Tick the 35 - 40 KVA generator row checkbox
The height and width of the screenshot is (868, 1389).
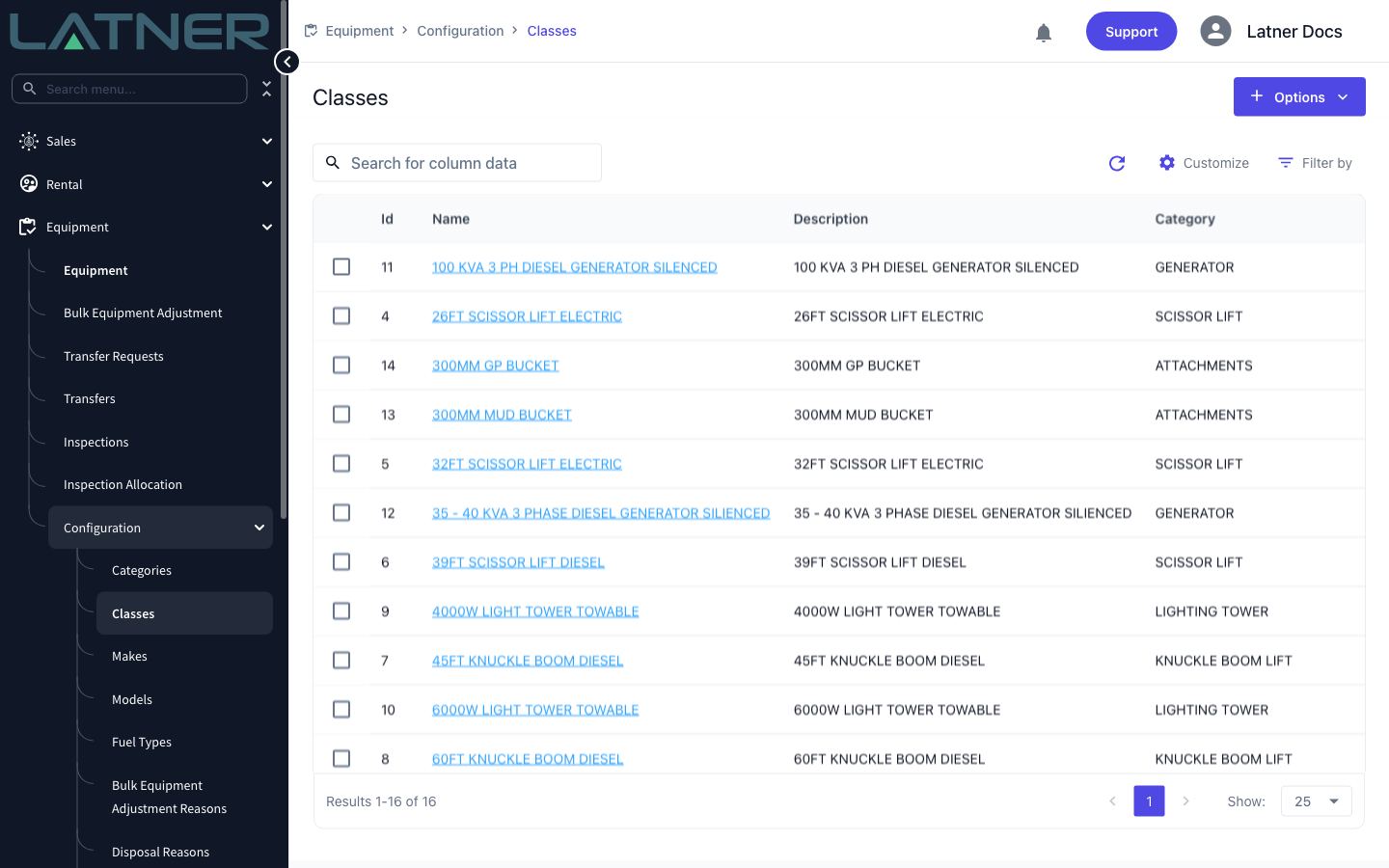pyautogui.click(x=341, y=512)
